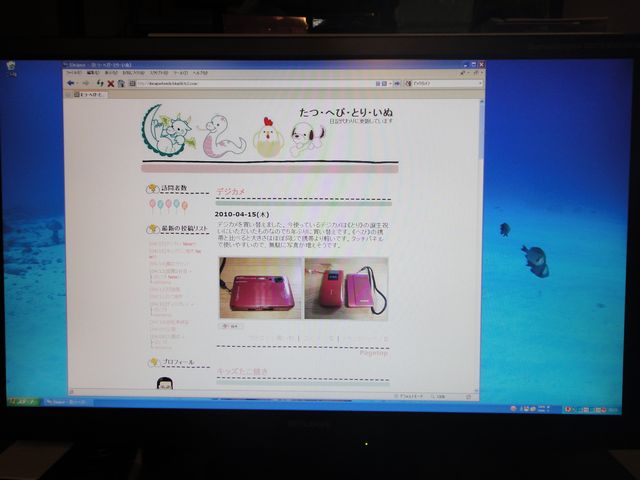The image size is (640, 480).
Task: Click the Pagetop link below the post
Action: (x=373, y=353)
